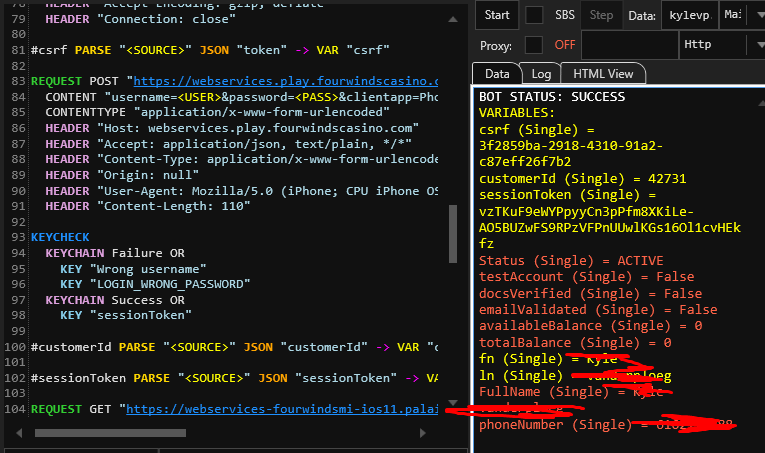
Task: Click the emailValidated = False variable
Action: [x=598, y=309]
